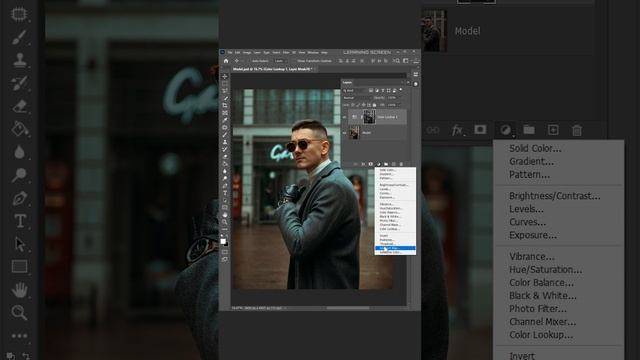Image resolution: width=640 pixels, height=360 pixels.
Task: Select the Color Lookup 1 layer mask thumbnail
Action: 369,117
